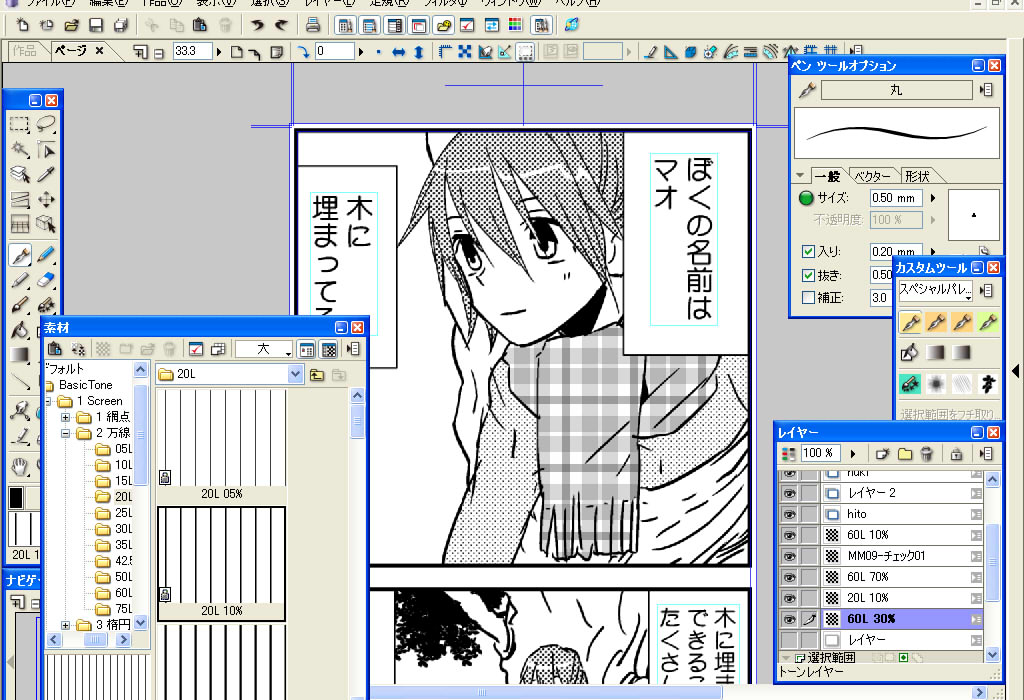
Task: Select the active pen tool
Action: [20, 255]
